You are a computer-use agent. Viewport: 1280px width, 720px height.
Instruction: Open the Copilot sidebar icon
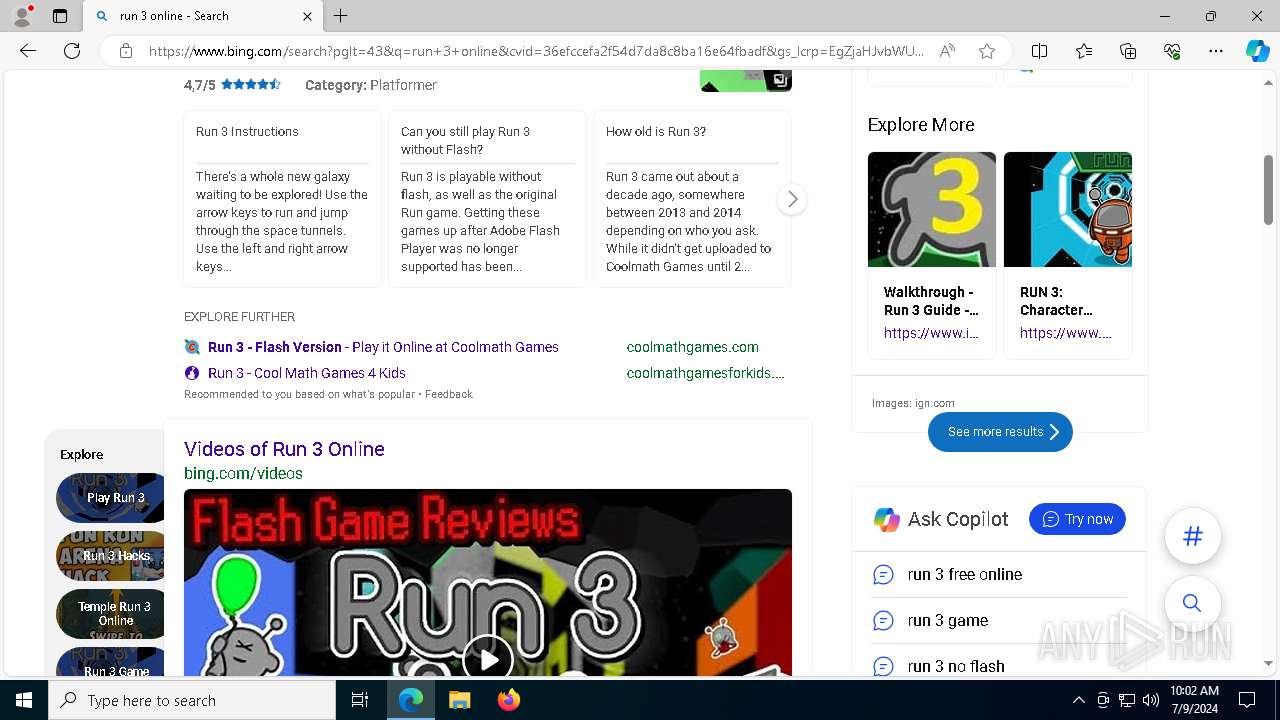tap(1257, 51)
